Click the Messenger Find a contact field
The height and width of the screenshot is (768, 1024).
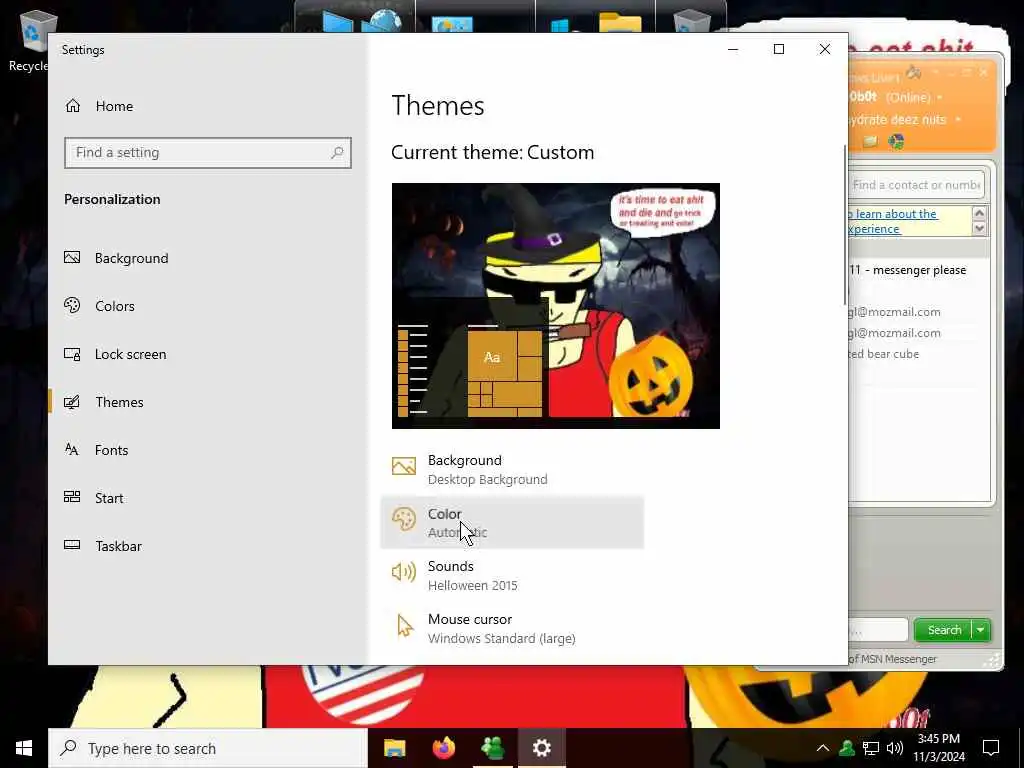pyautogui.click(x=916, y=185)
